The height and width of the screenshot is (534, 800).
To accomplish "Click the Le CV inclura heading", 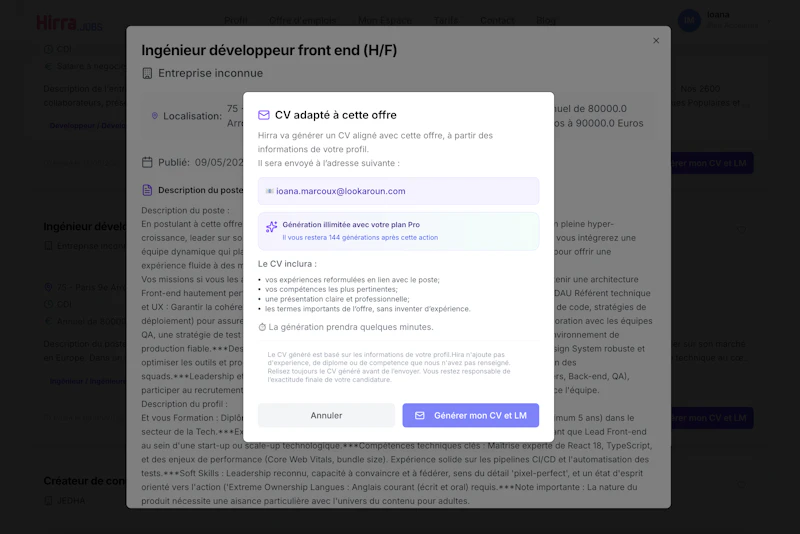I will click(287, 264).
